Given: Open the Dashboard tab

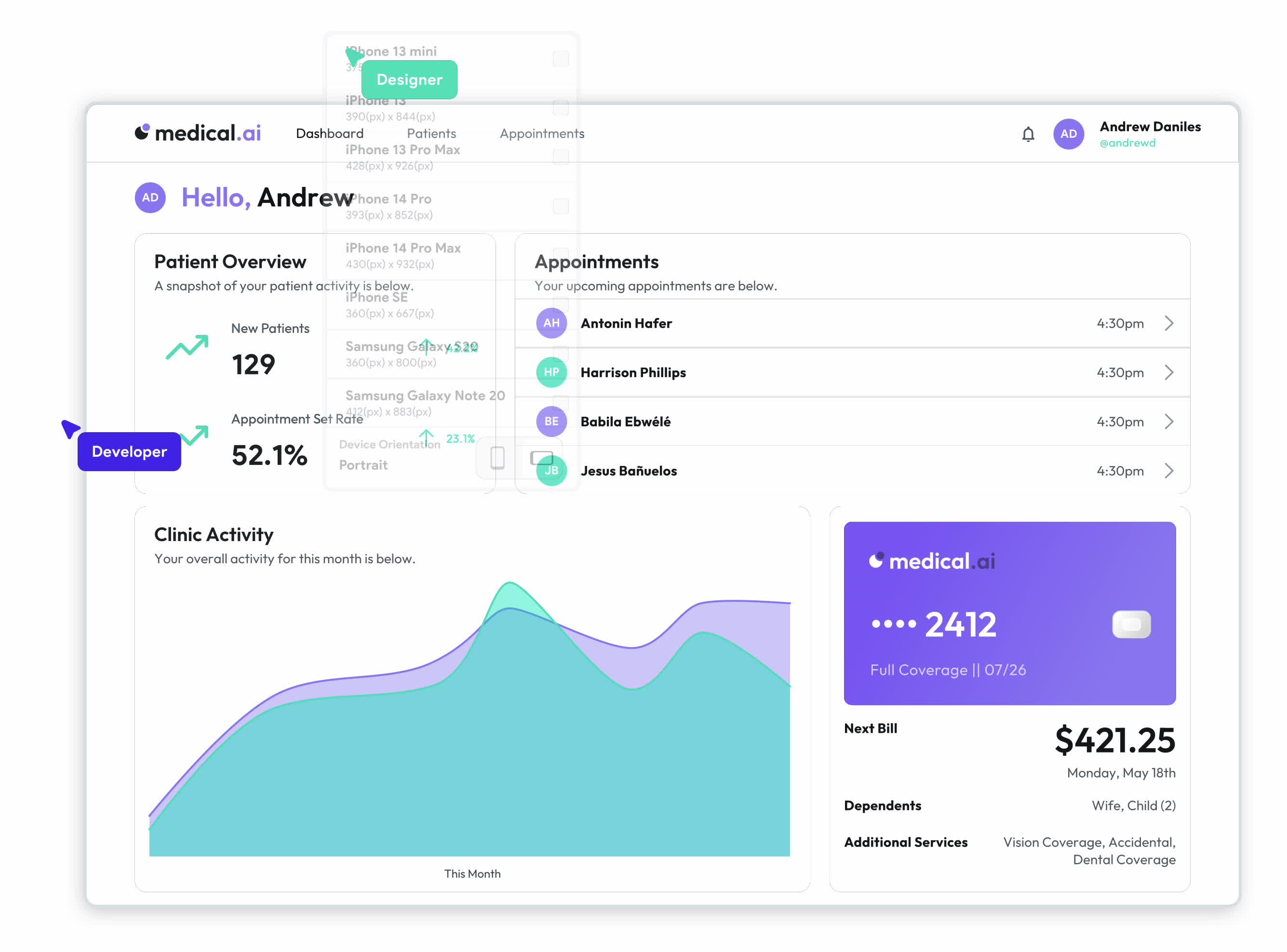Looking at the screenshot, I should click(329, 134).
